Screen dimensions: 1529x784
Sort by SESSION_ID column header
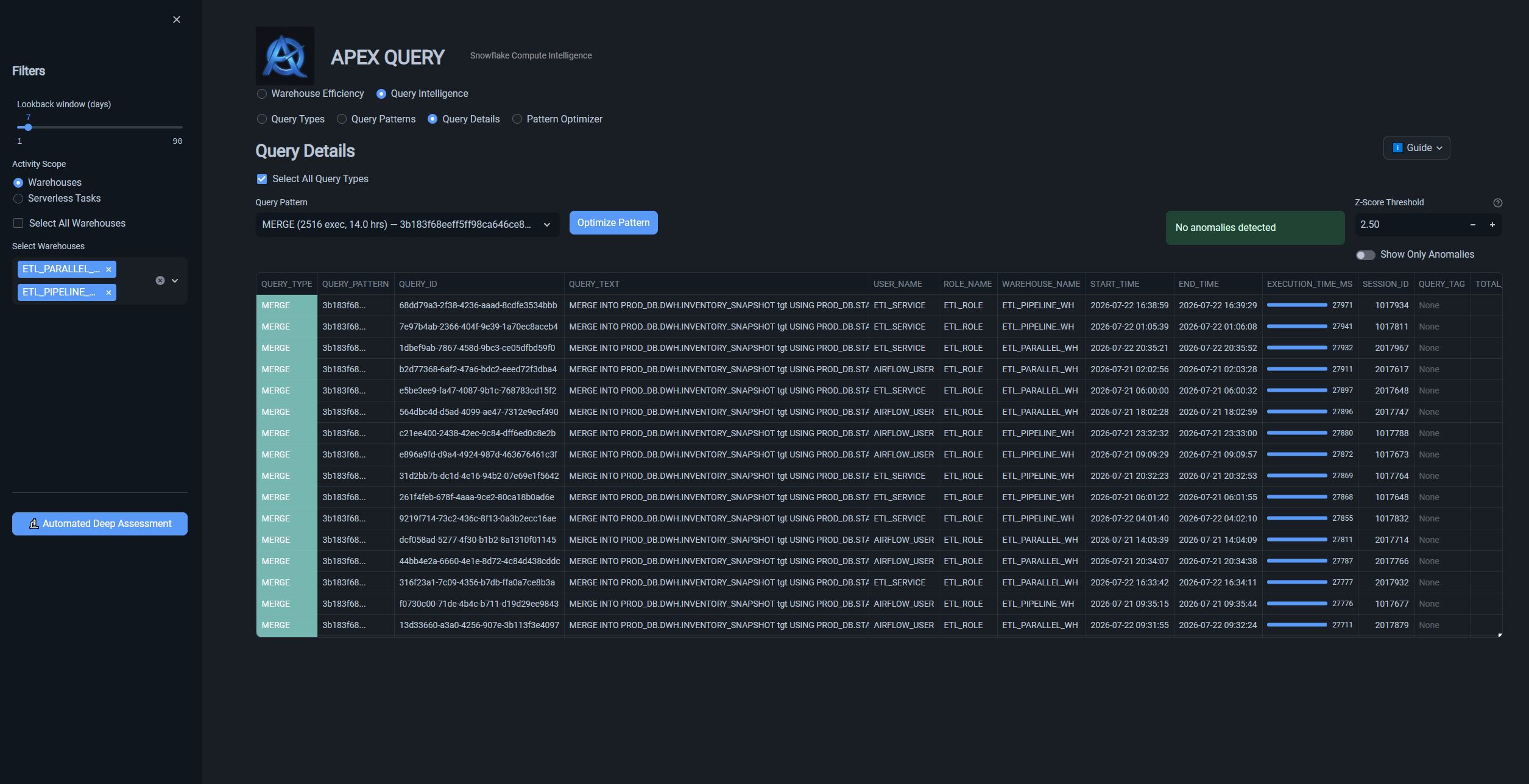point(1385,284)
